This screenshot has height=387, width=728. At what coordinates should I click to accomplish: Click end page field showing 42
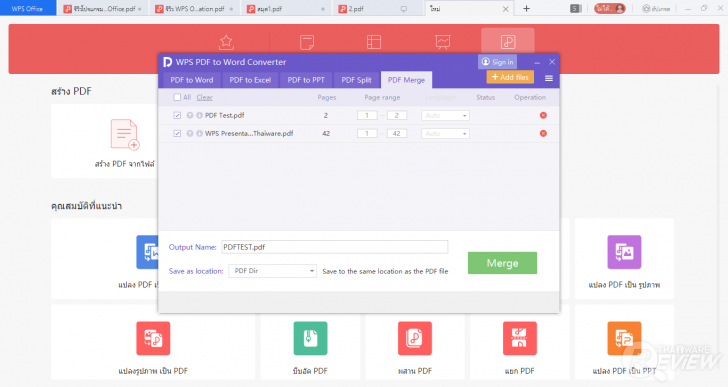point(396,133)
